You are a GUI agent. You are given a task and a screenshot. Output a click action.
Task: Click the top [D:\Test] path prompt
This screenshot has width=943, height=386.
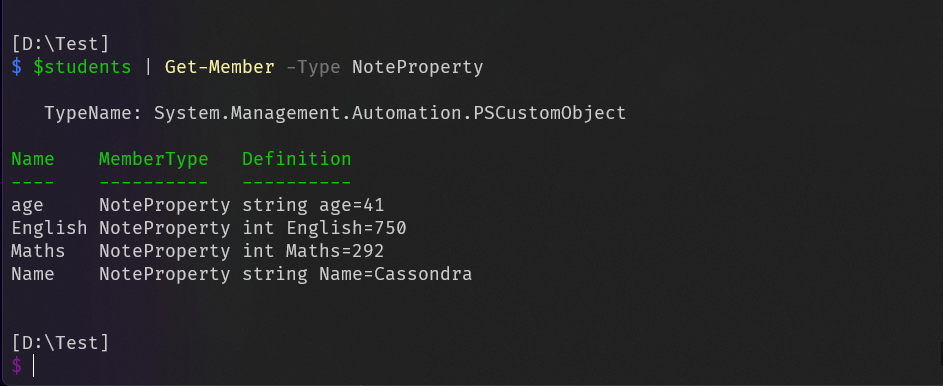pyautogui.click(x=60, y=44)
